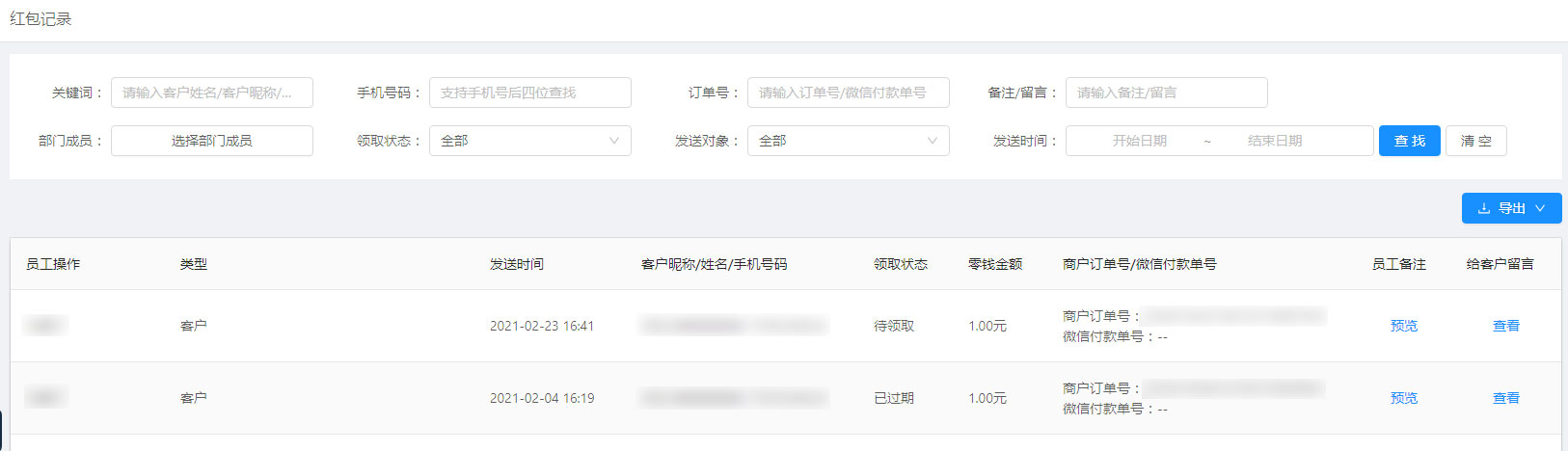Viewport: 1568px width, 451px height.
Task: Open the 导出 export dropdown button
Action: (1511, 208)
